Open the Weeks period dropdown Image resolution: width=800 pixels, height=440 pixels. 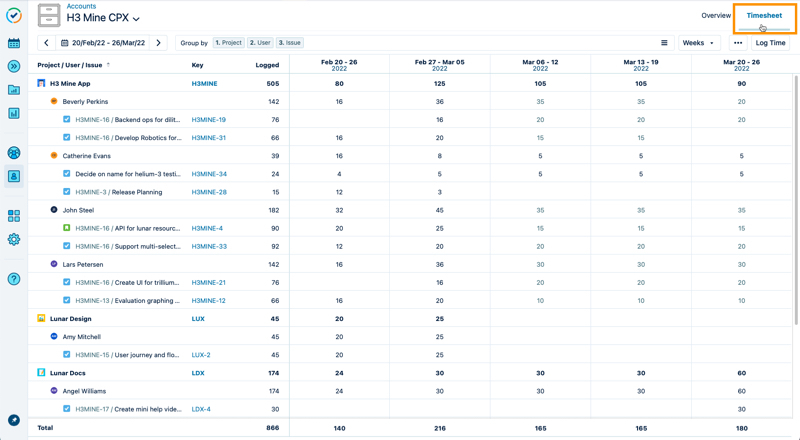point(698,43)
